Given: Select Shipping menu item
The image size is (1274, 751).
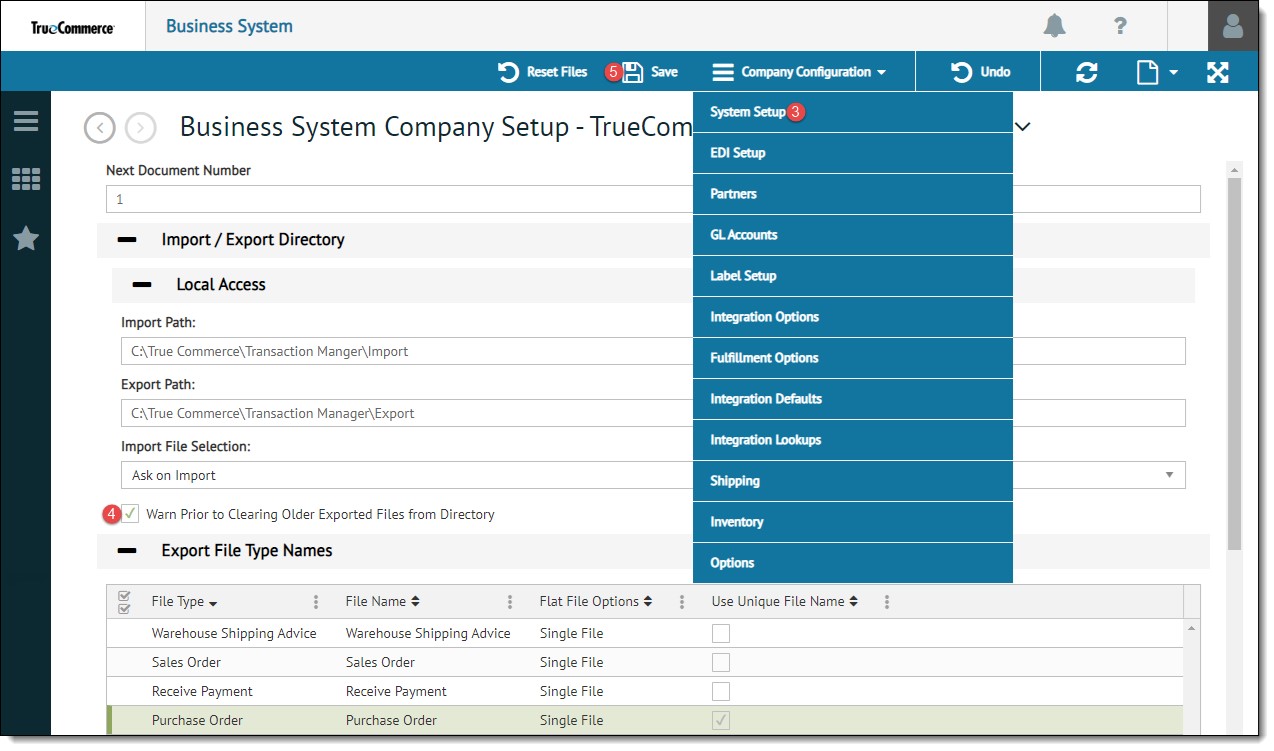Looking at the screenshot, I should point(853,481).
